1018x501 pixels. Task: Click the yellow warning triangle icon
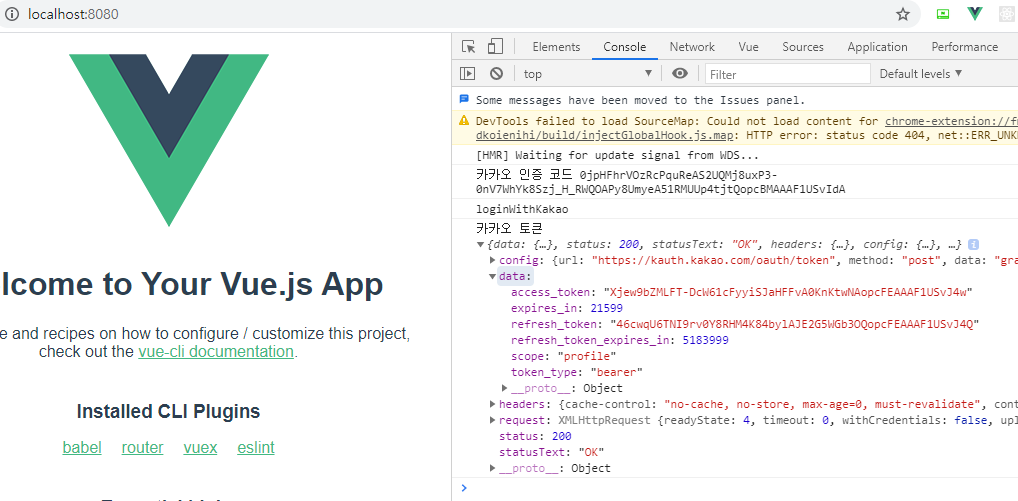(464, 120)
